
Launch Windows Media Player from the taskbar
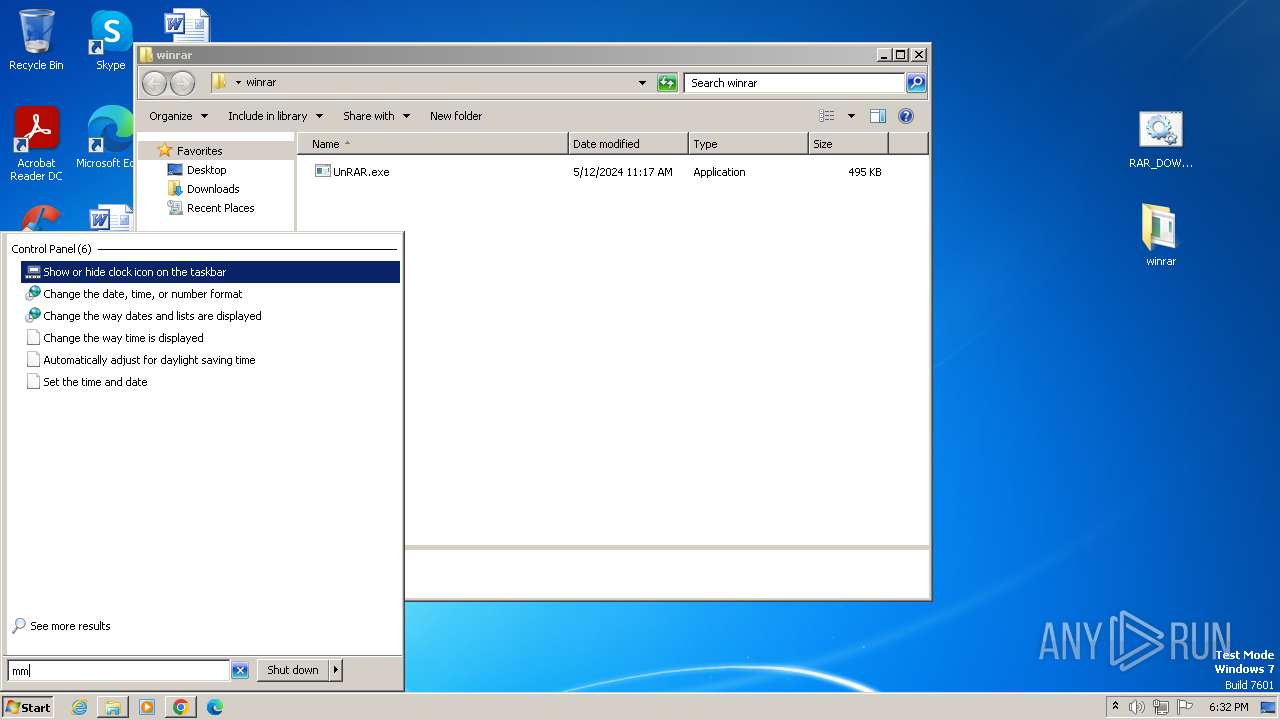(147, 707)
